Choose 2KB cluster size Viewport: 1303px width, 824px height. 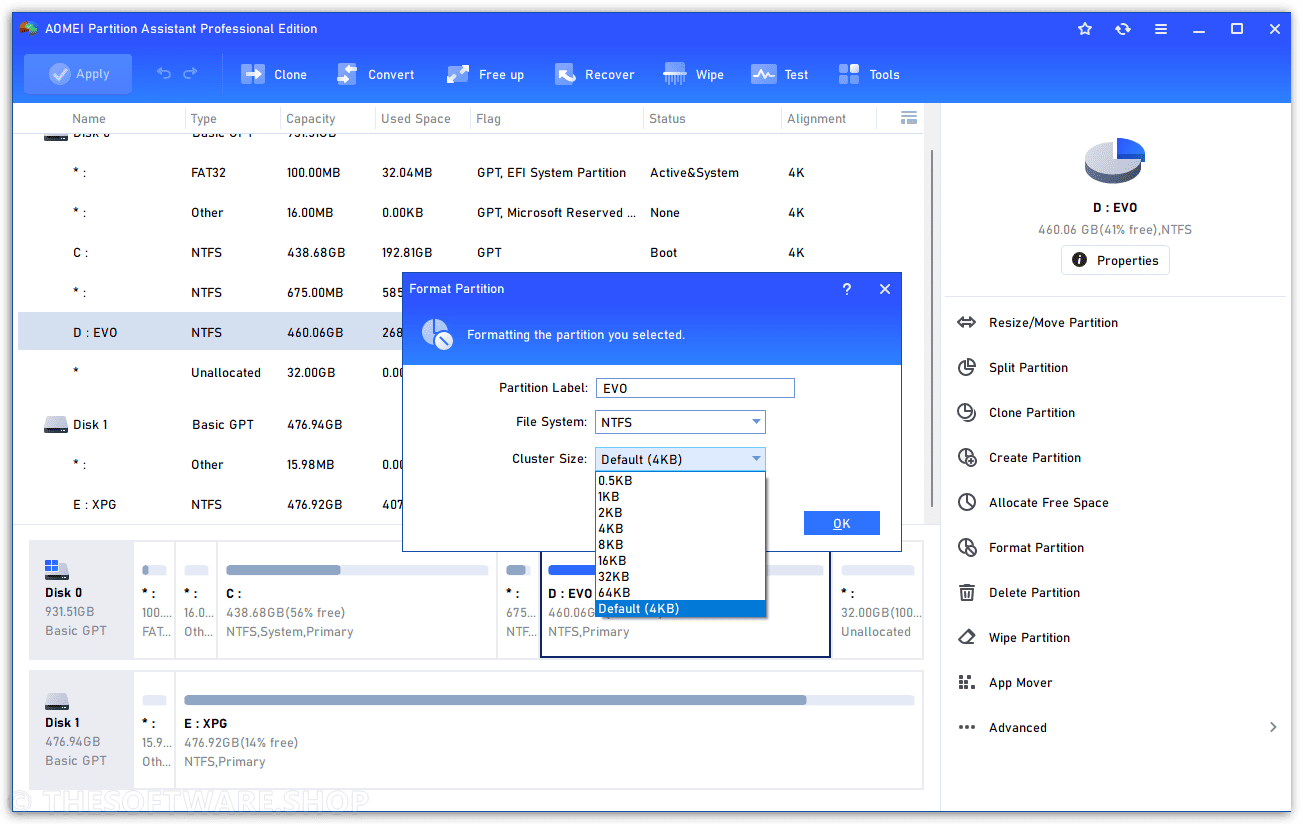pyautogui.click(x=681, y=512)
